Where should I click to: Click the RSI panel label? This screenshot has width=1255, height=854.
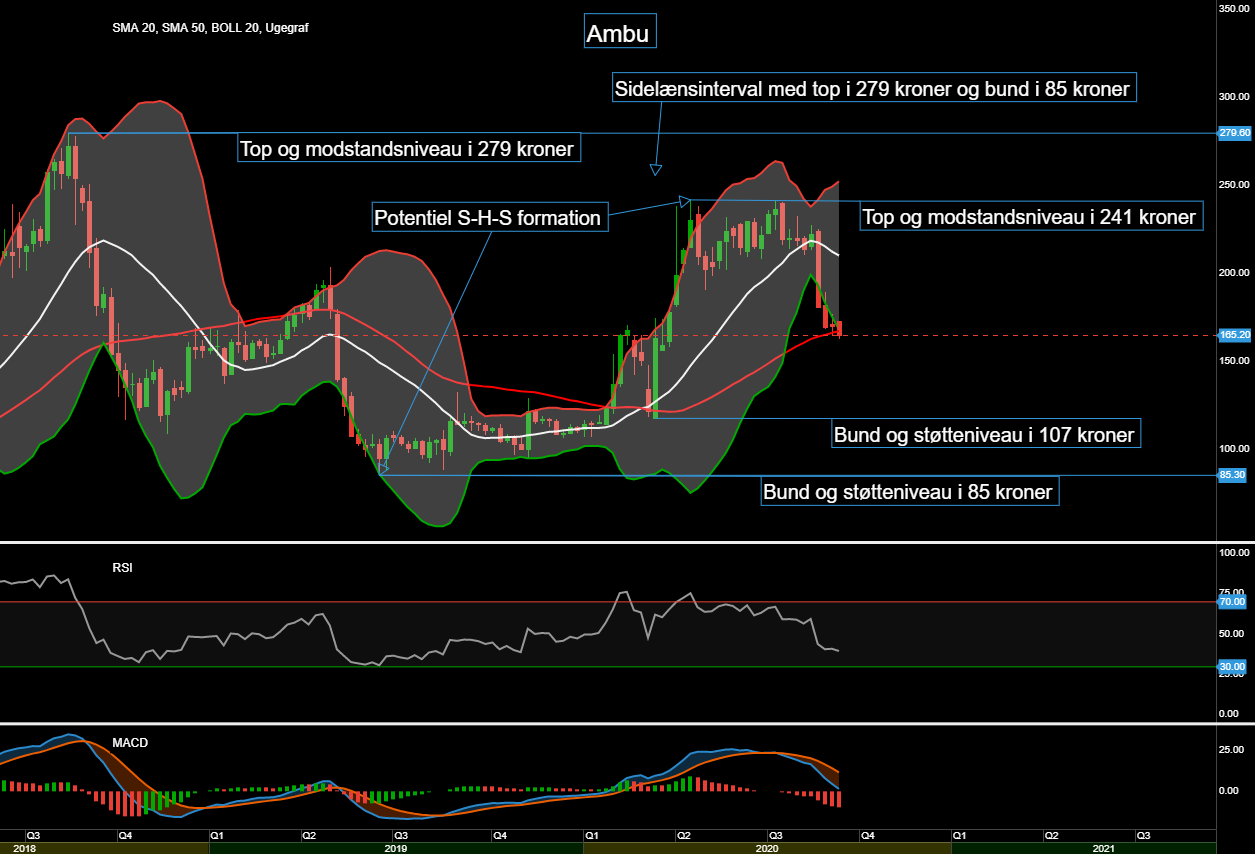click(123, 568)
